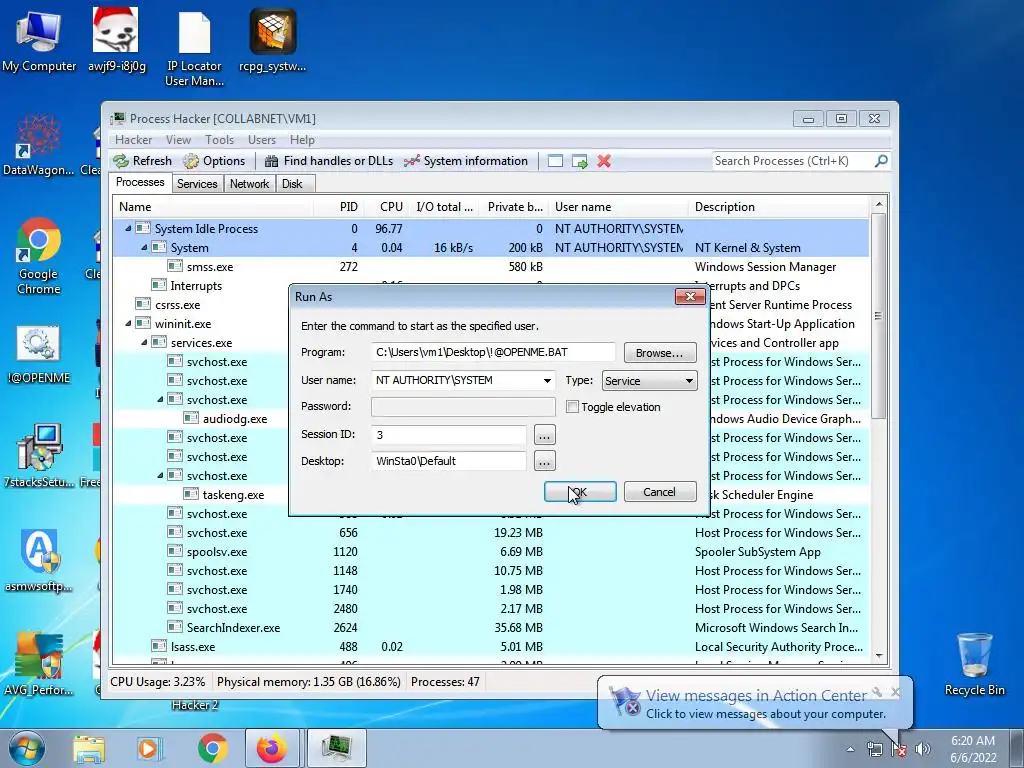
Task: Click OK in the Run As dialog
Action: (x=580, y=492)
